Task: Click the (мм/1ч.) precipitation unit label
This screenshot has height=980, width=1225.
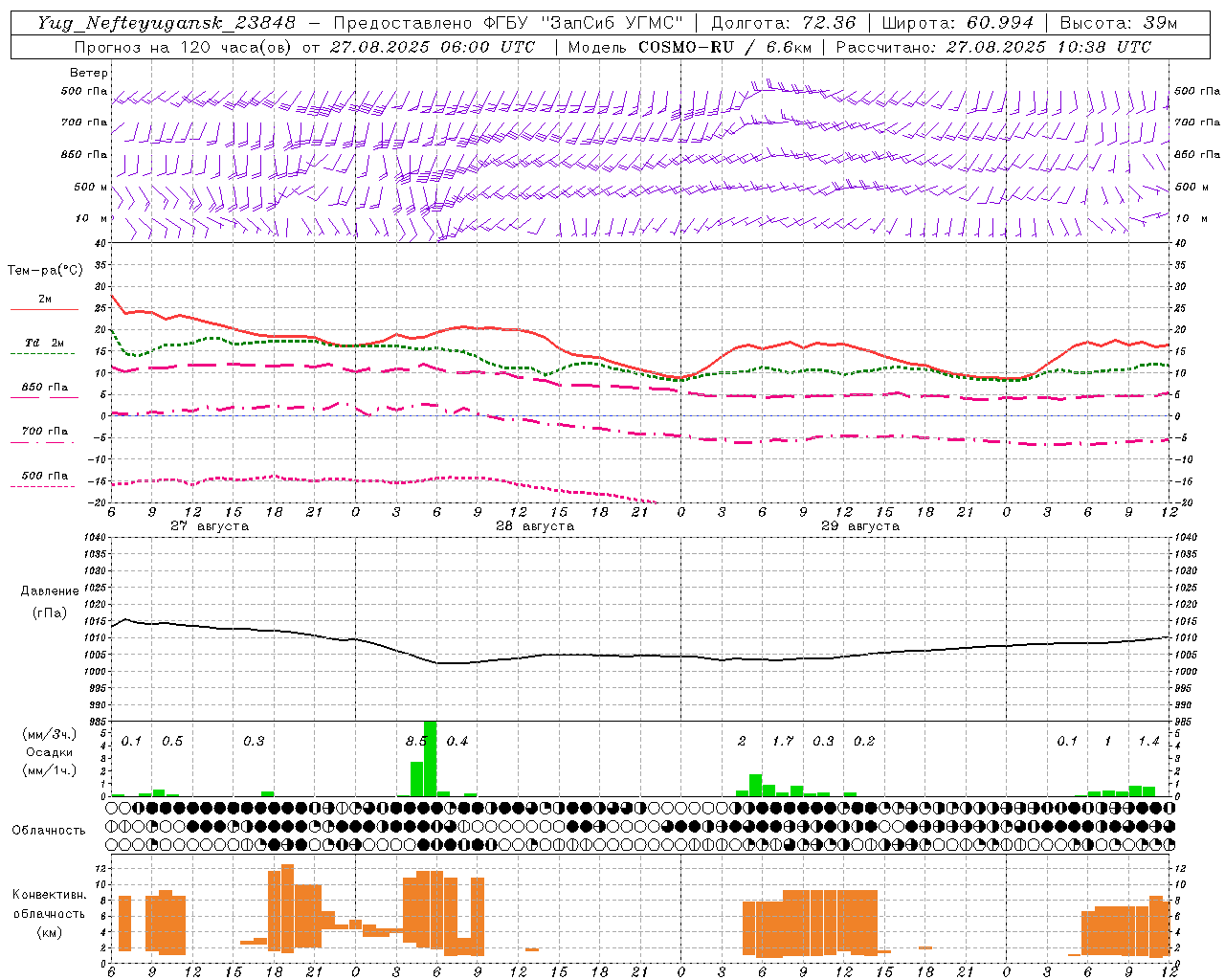Action: pyautogui.click(x=50, y=770)
